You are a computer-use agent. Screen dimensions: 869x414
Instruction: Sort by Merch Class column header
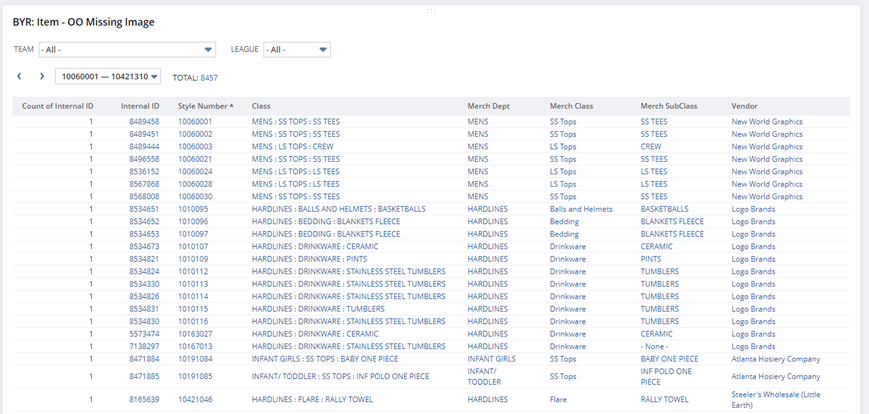571,106
